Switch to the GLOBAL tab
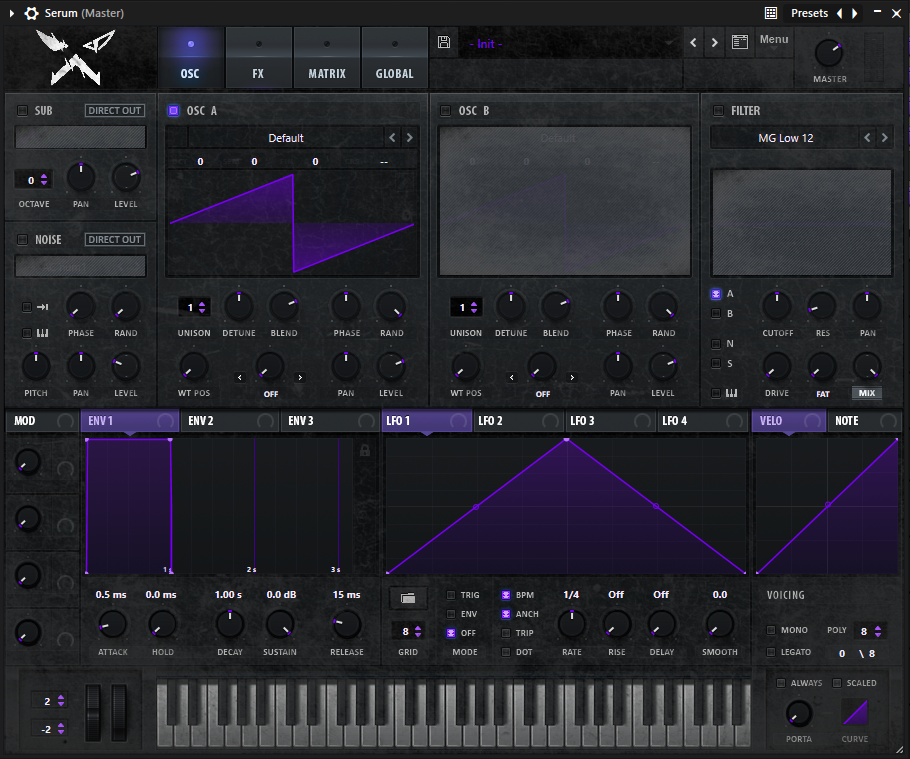This screenshot has width=910, height=759. (395, 58)
